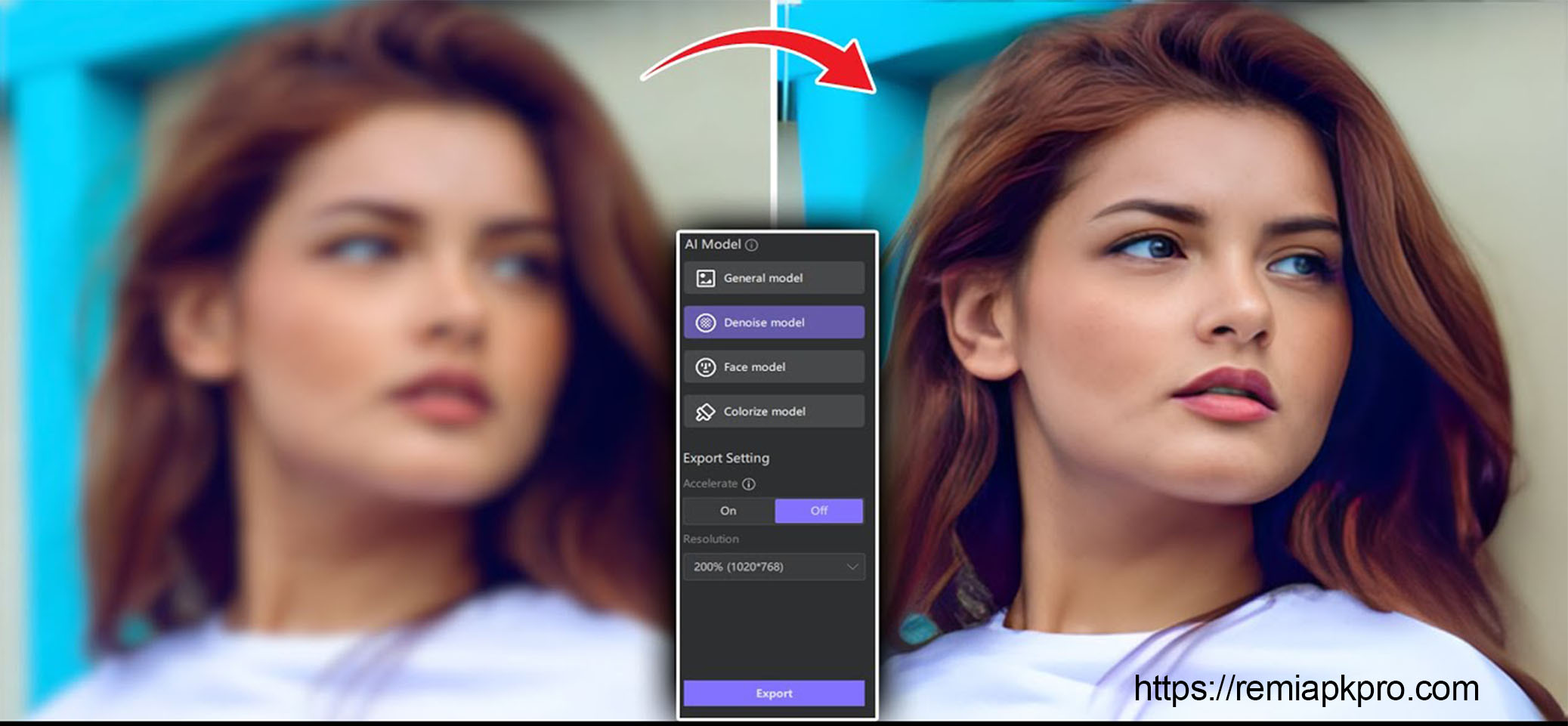Set Accelerate to Off
Viewport: 1568px width, 726px height.
818,511
